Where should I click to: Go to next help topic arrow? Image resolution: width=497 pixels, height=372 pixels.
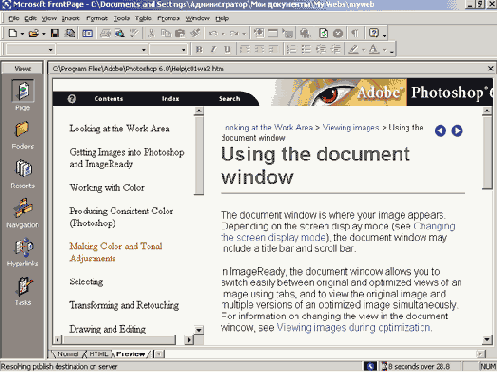pyautogui.click(x=457, y=131)
